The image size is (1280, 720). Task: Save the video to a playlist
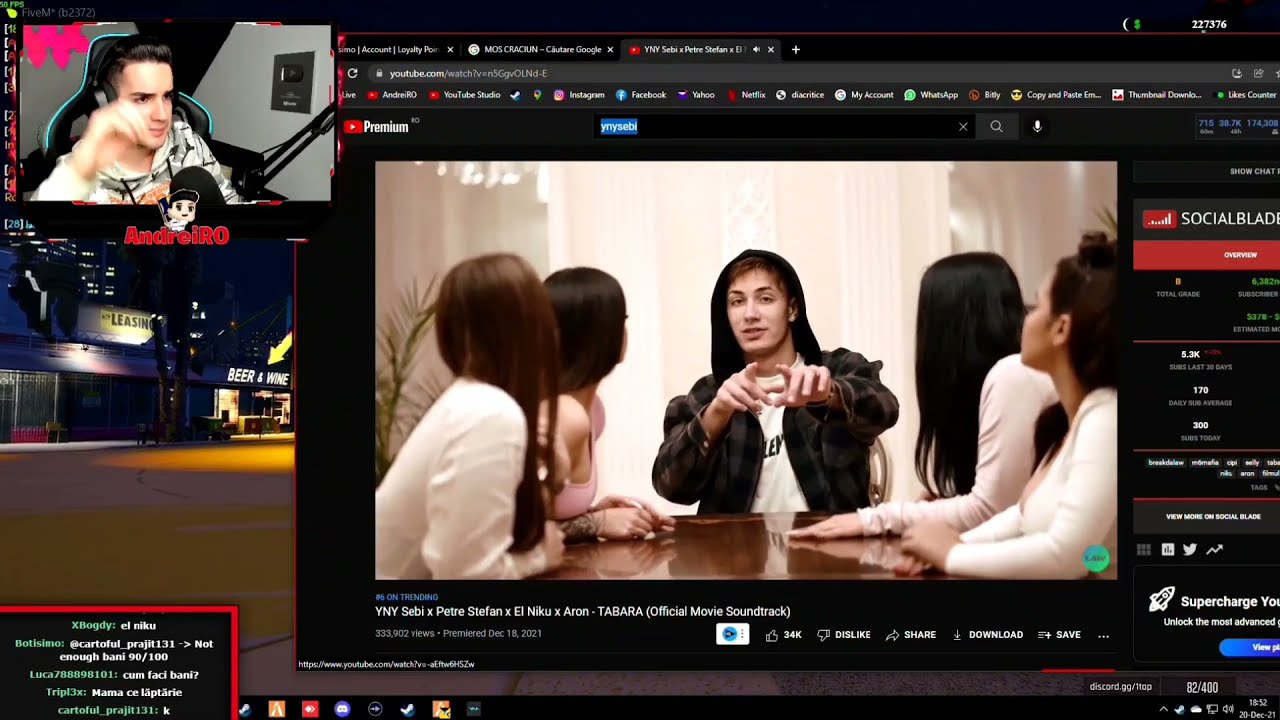[x=1059, y=635]
